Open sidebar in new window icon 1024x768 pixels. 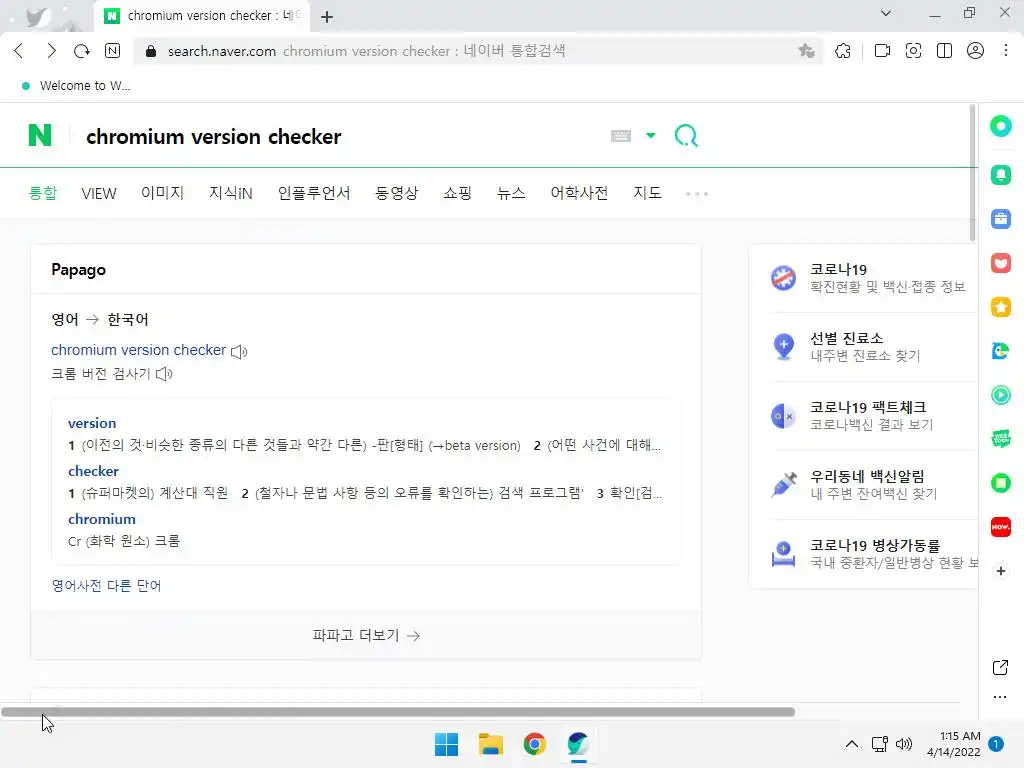coord(1000,667)
